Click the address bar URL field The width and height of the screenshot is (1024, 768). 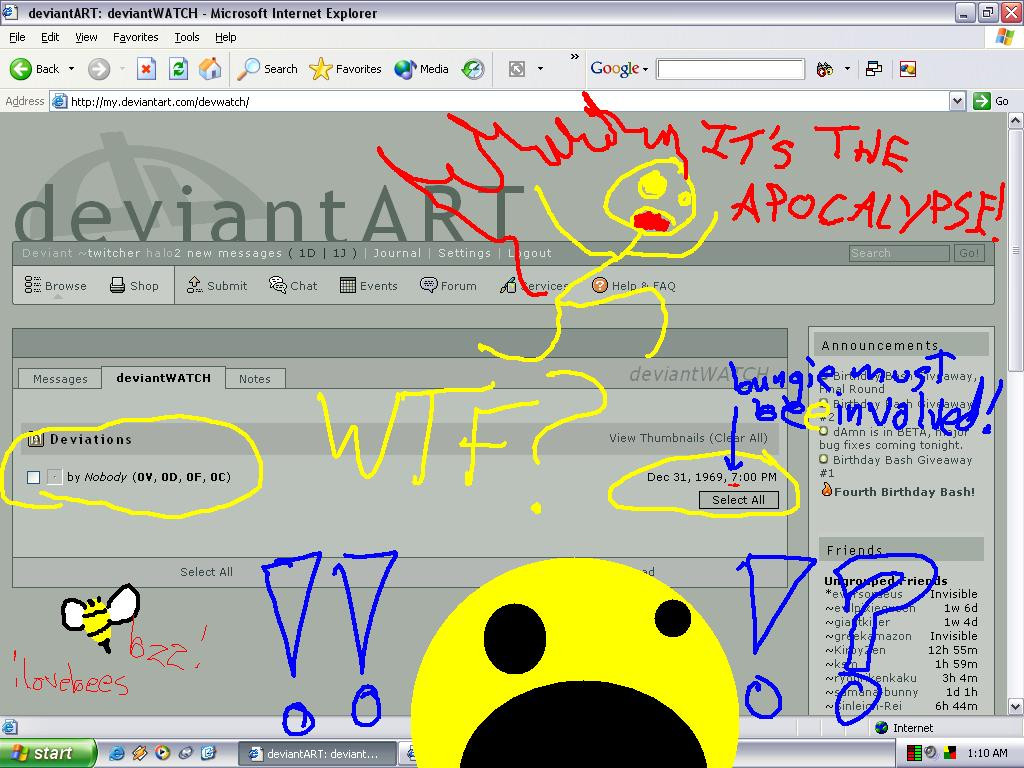[x=500, y=101]
